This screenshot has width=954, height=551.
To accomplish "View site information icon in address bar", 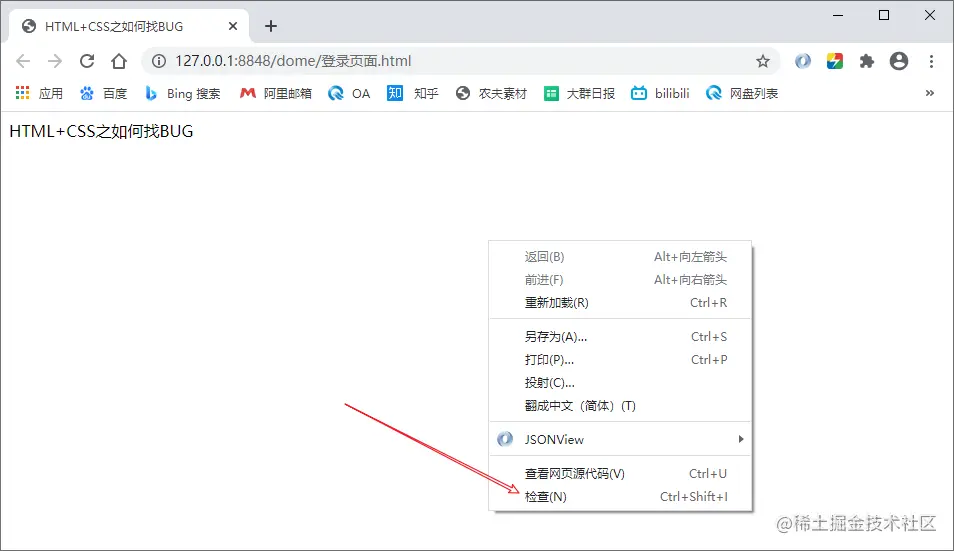I will click(159, 61).
